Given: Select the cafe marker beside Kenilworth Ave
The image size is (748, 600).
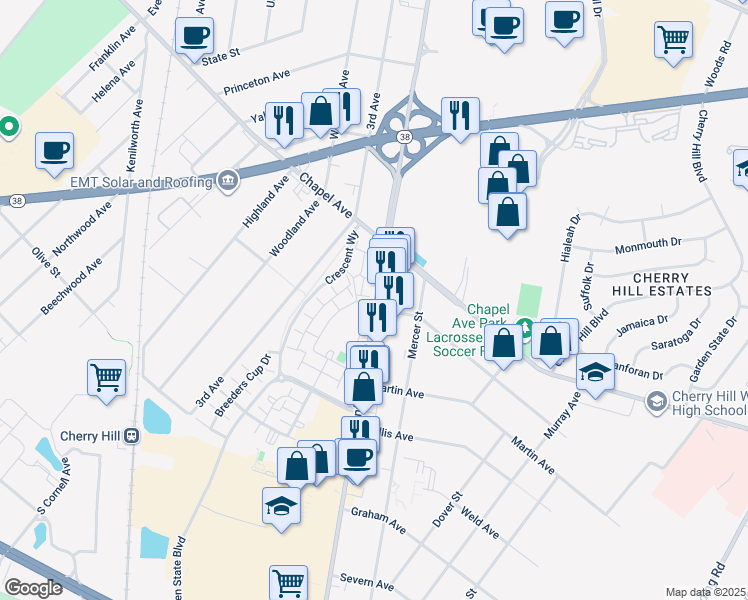Looking at the screenshot, I should pyautogui.click(x=54, y=154).
